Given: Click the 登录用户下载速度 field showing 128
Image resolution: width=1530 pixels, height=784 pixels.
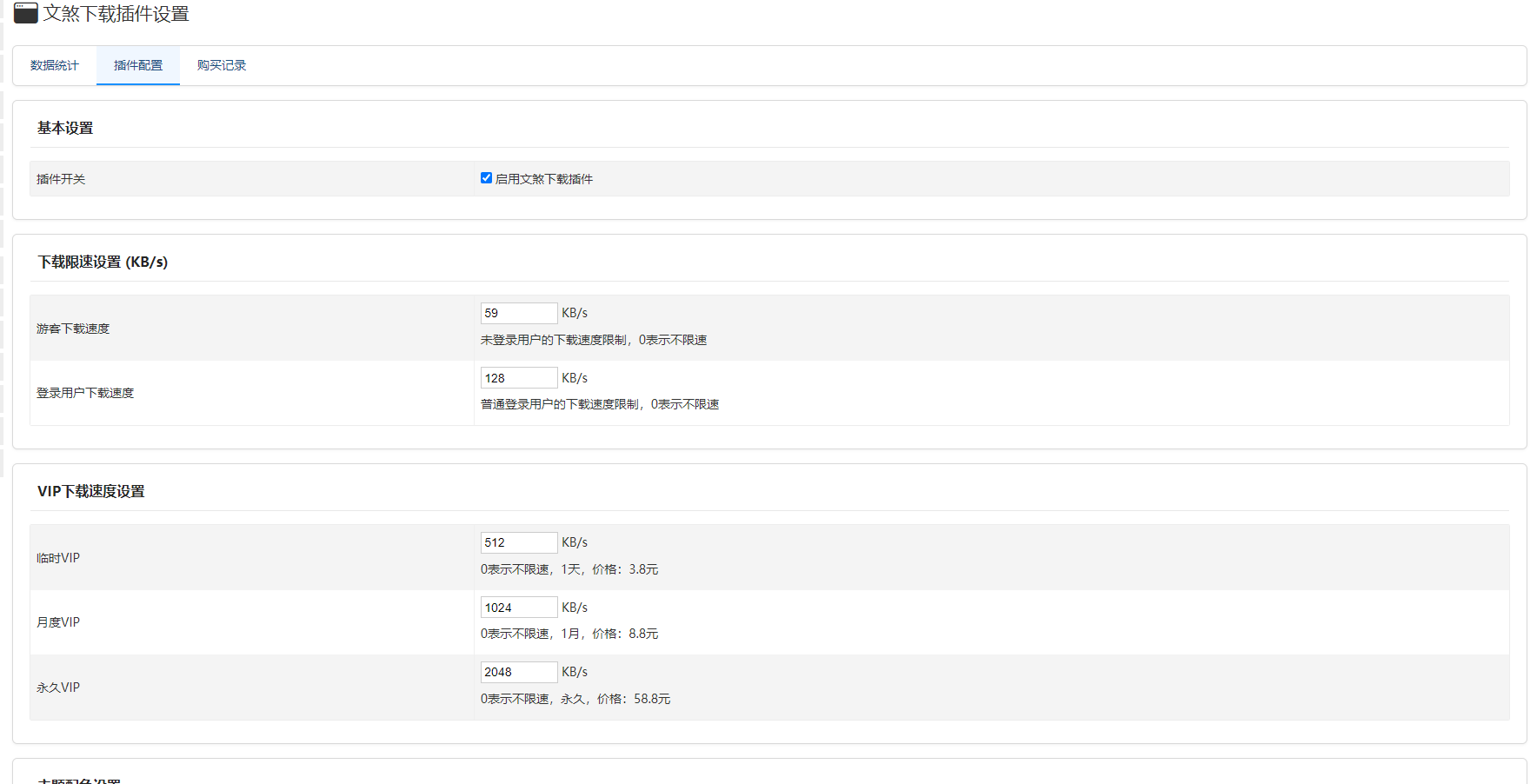Looking at the screenshot, I should point(518,378).
